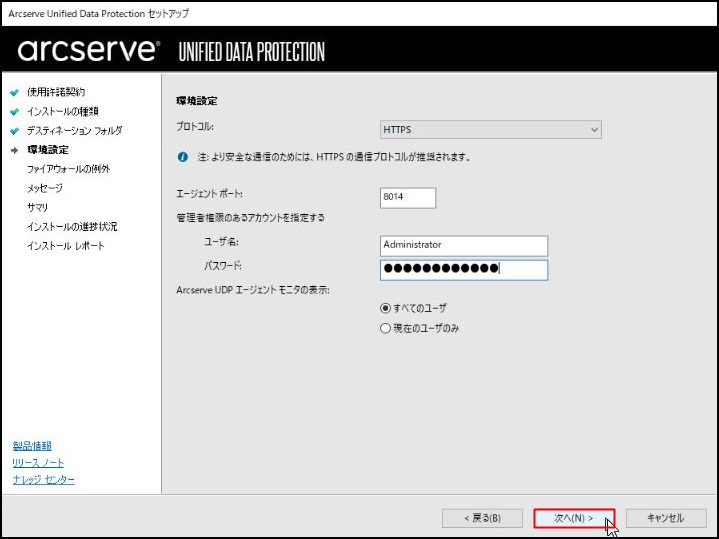The width and height of the screenshot is (719, 539).
Task: Open the ナレッジ センター link
Action: coord(44,479)
